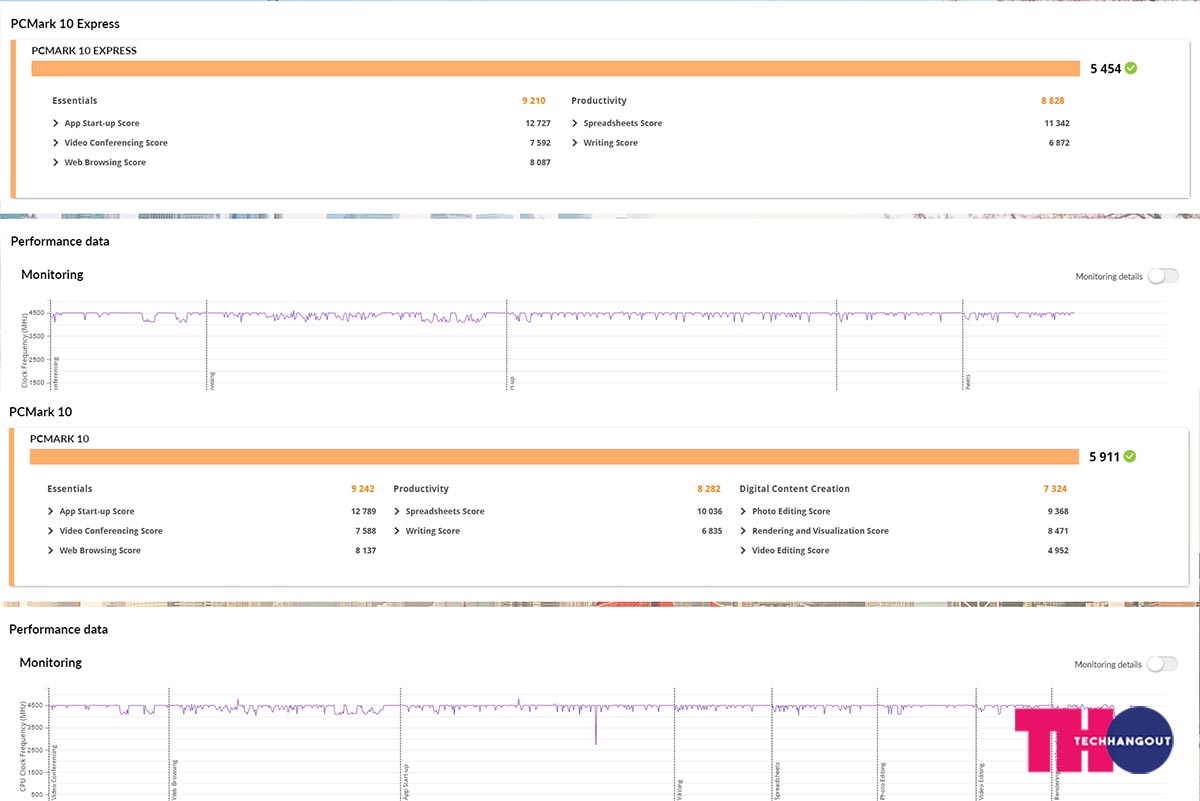Click the PCMark 10 orange score bar
Screen dimensions: 1200x801
(x=555, y=456)
